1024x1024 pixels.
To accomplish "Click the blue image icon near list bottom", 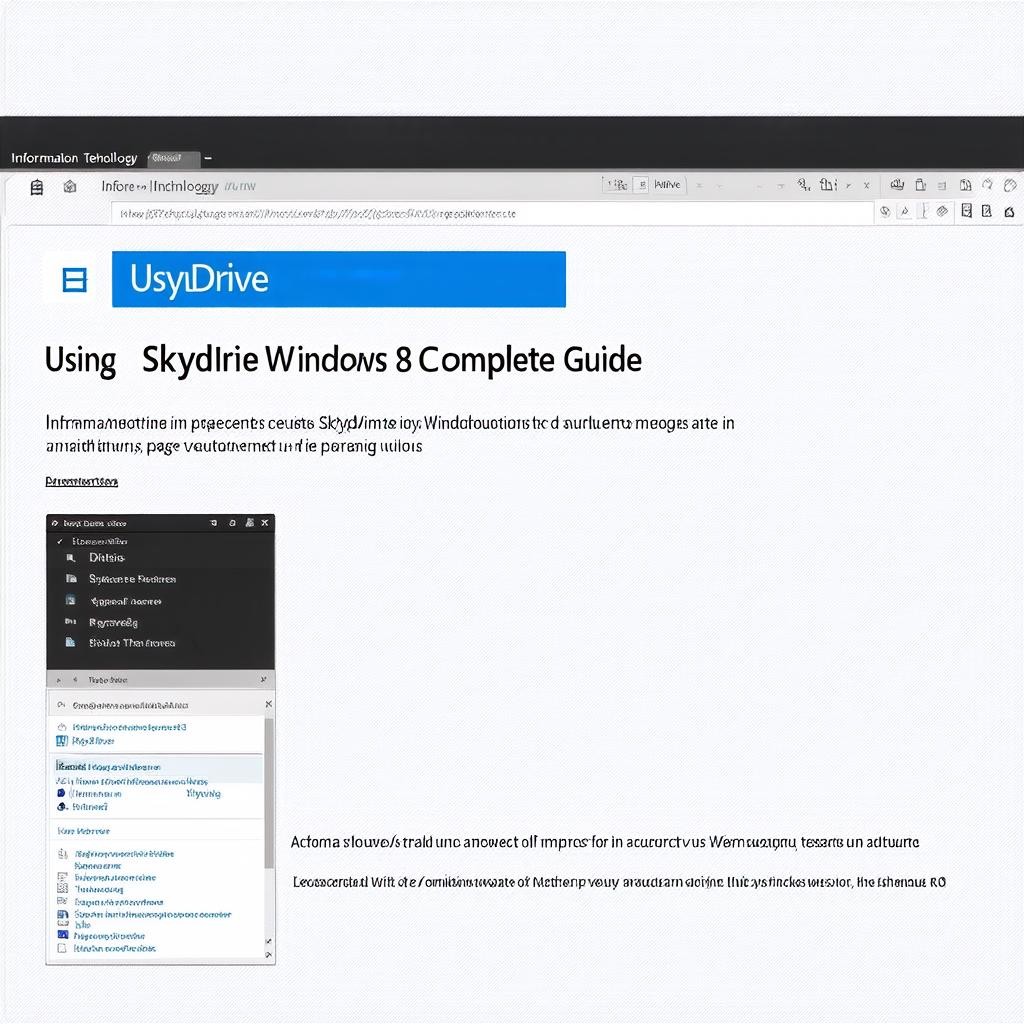I will click(63, 936).
